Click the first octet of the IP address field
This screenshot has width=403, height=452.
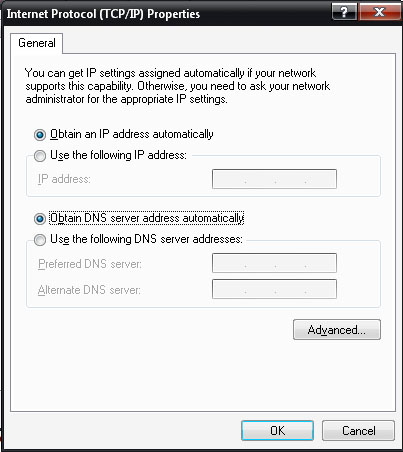click(229, 179)
